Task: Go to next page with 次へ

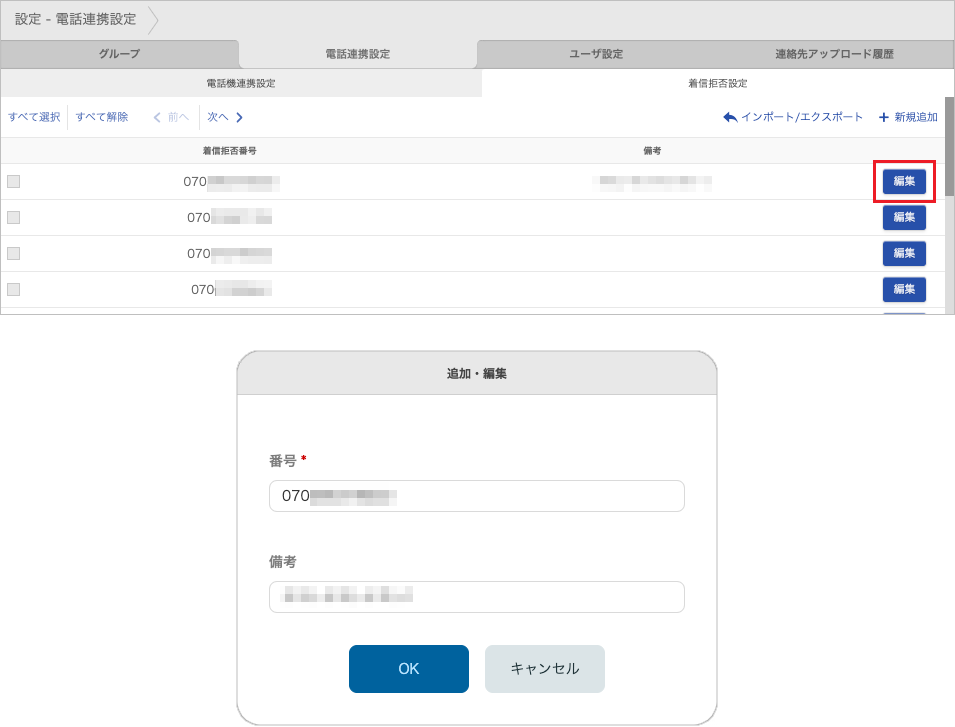Action: pyautogui.click(x=217, y=117)
